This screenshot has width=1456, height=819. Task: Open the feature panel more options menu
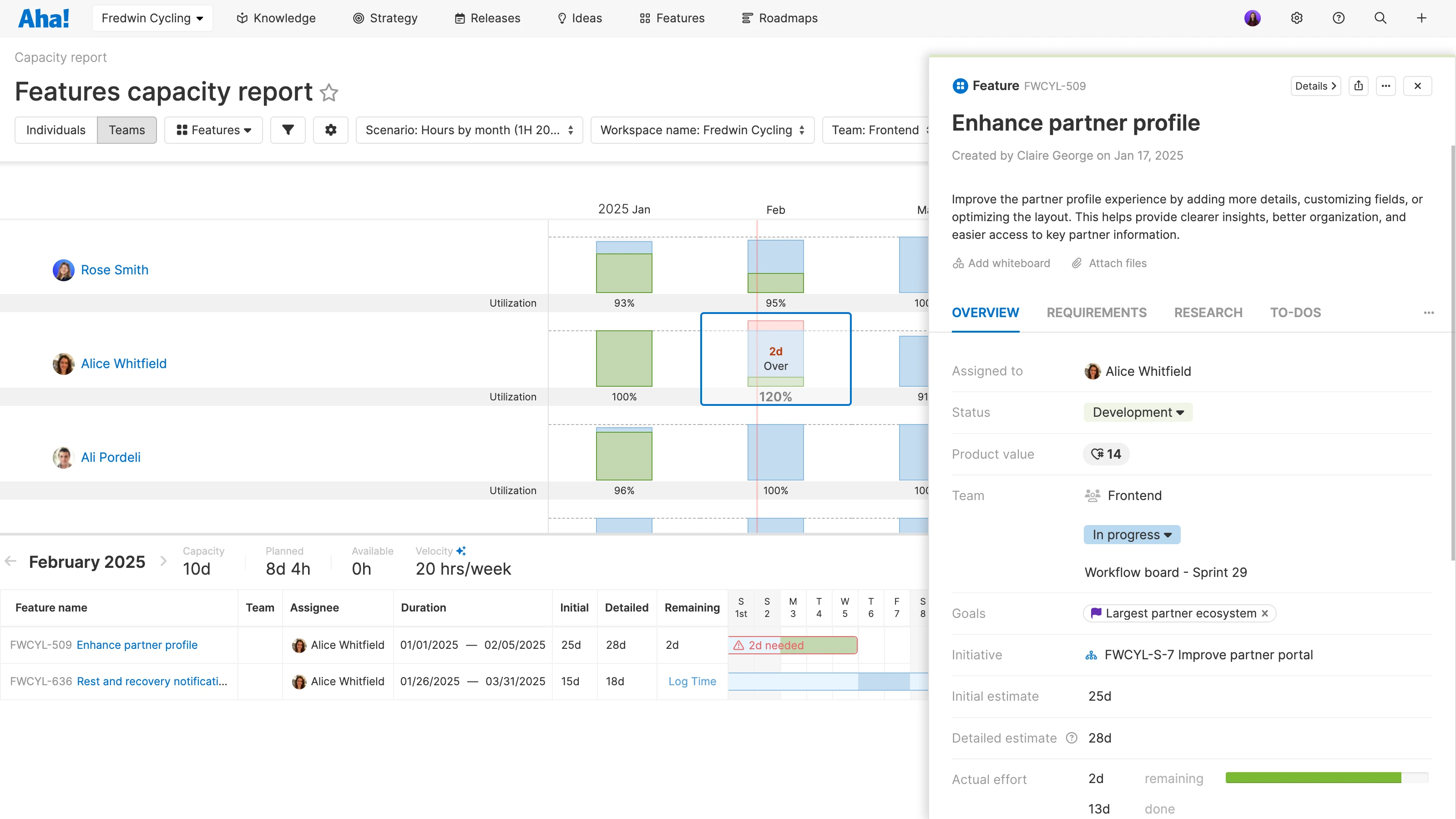pos(1385,86)
